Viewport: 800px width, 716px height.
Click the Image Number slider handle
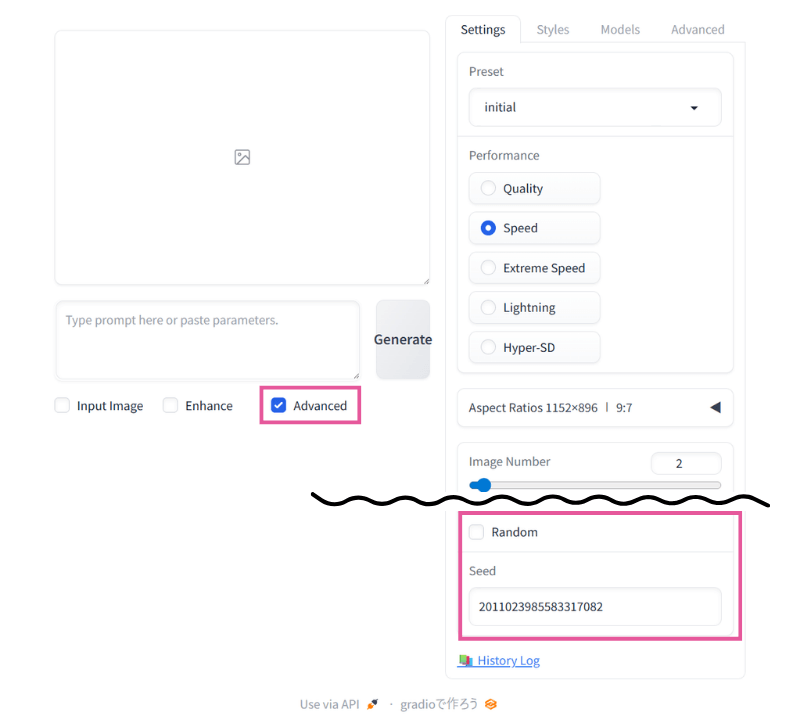(x=483, y=486)
